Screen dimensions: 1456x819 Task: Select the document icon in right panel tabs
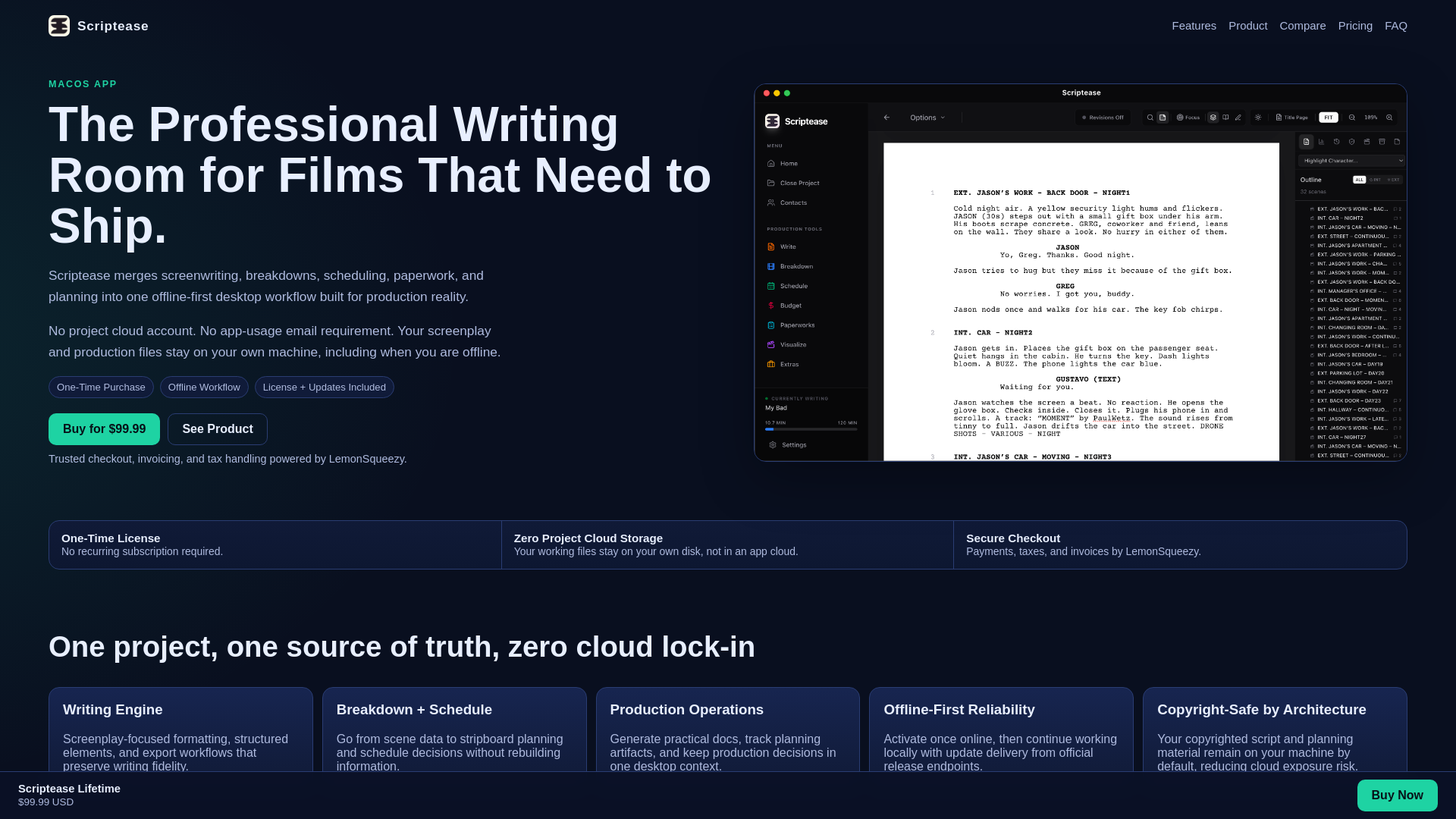click(x=1306, y=142)
